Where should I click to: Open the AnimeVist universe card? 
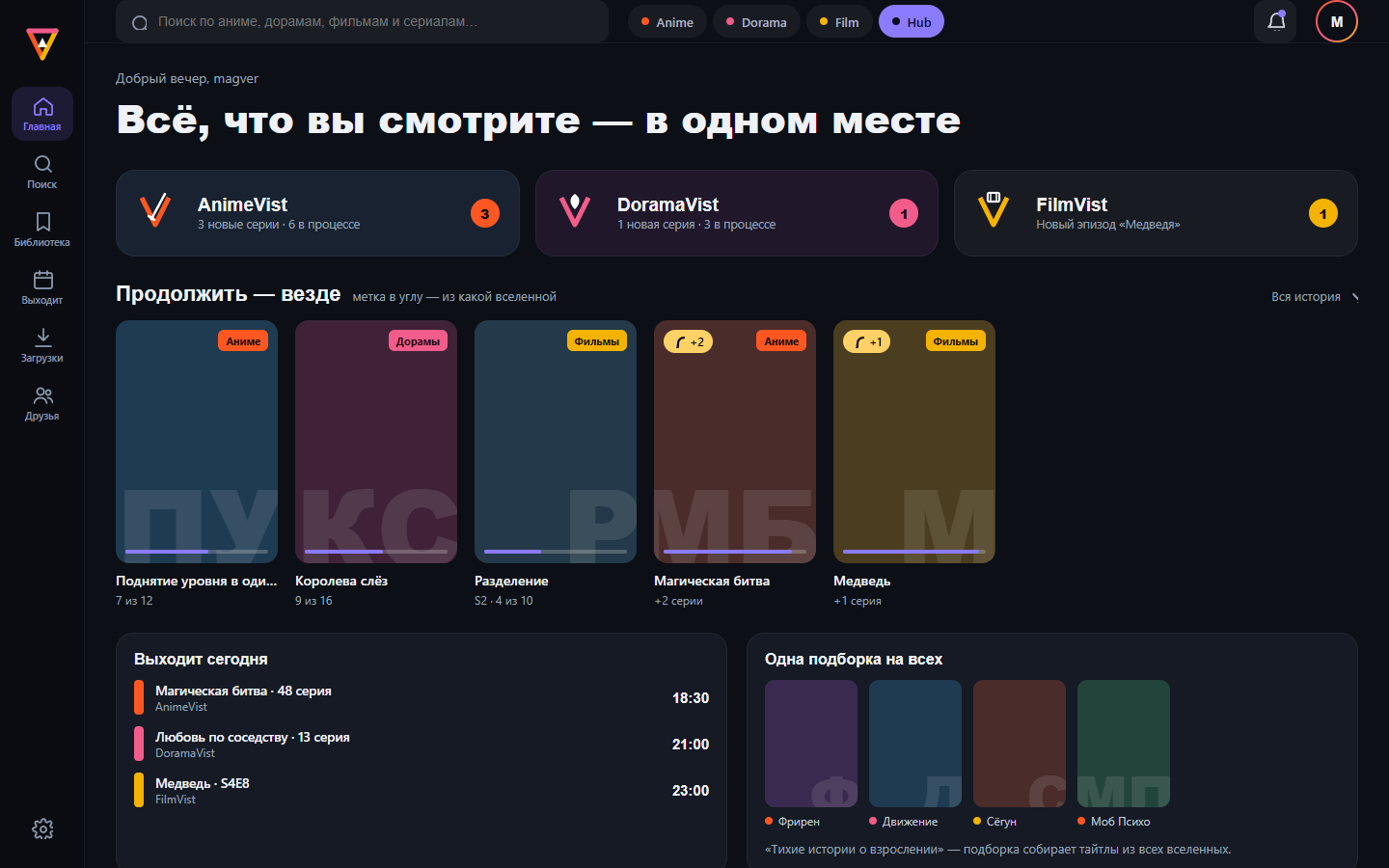click(x=317, y=213)
